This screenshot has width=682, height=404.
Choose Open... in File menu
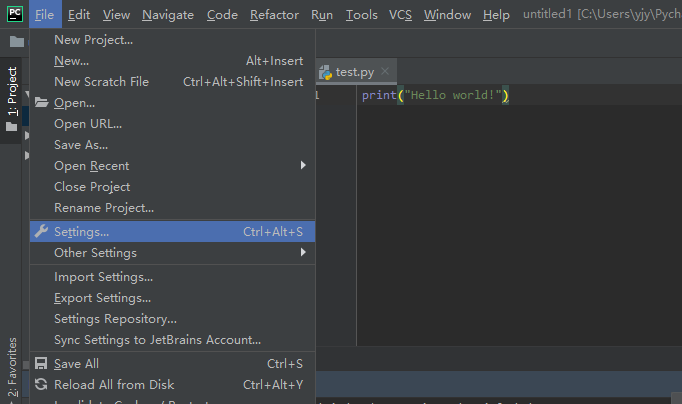(172, 103)
